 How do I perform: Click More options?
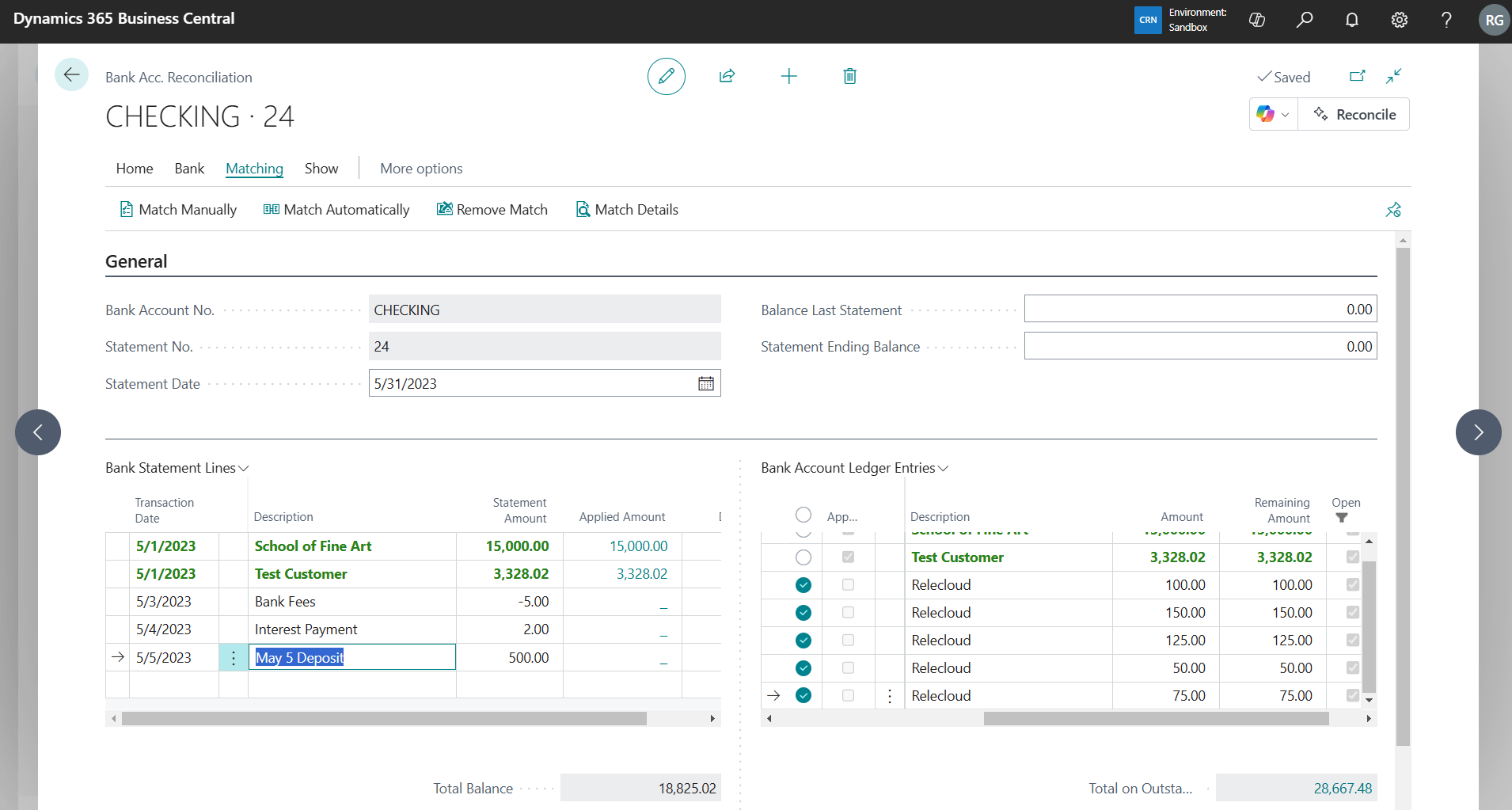click(x=421, y=169)
